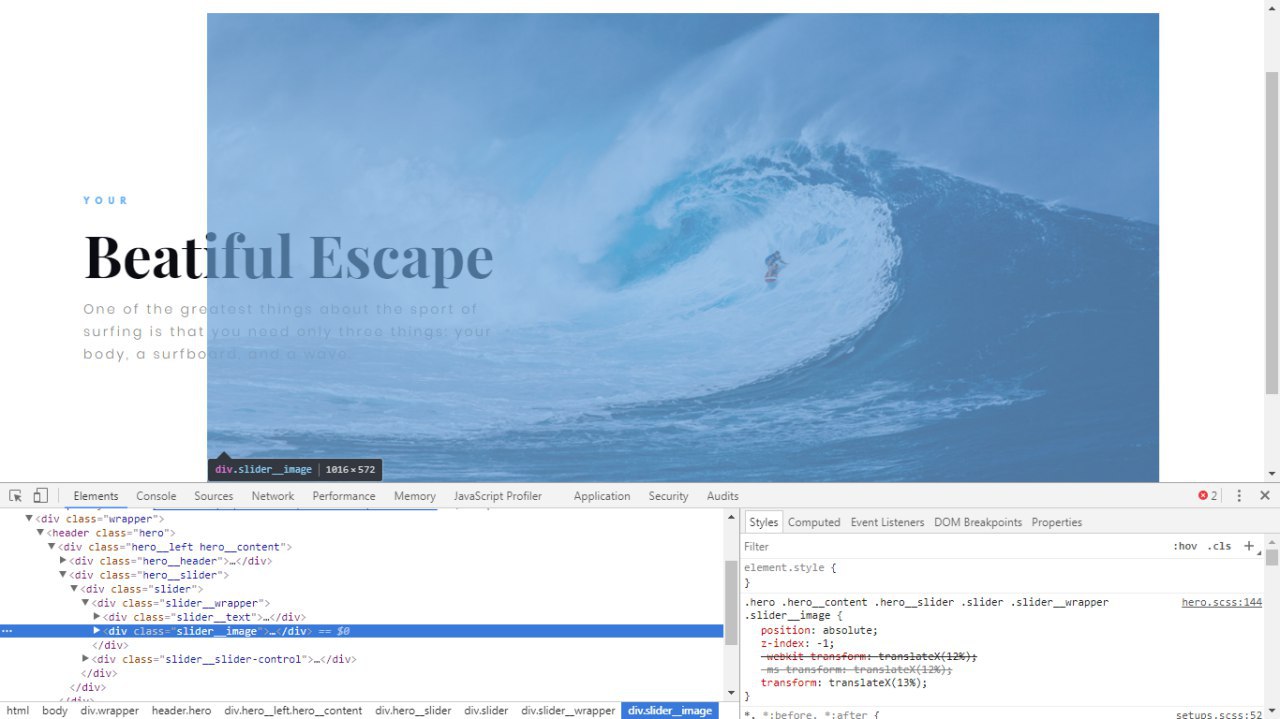Open the JavaScript Profiler tab
Viewport: 1280px width, 719px height.
click(498, 496)
